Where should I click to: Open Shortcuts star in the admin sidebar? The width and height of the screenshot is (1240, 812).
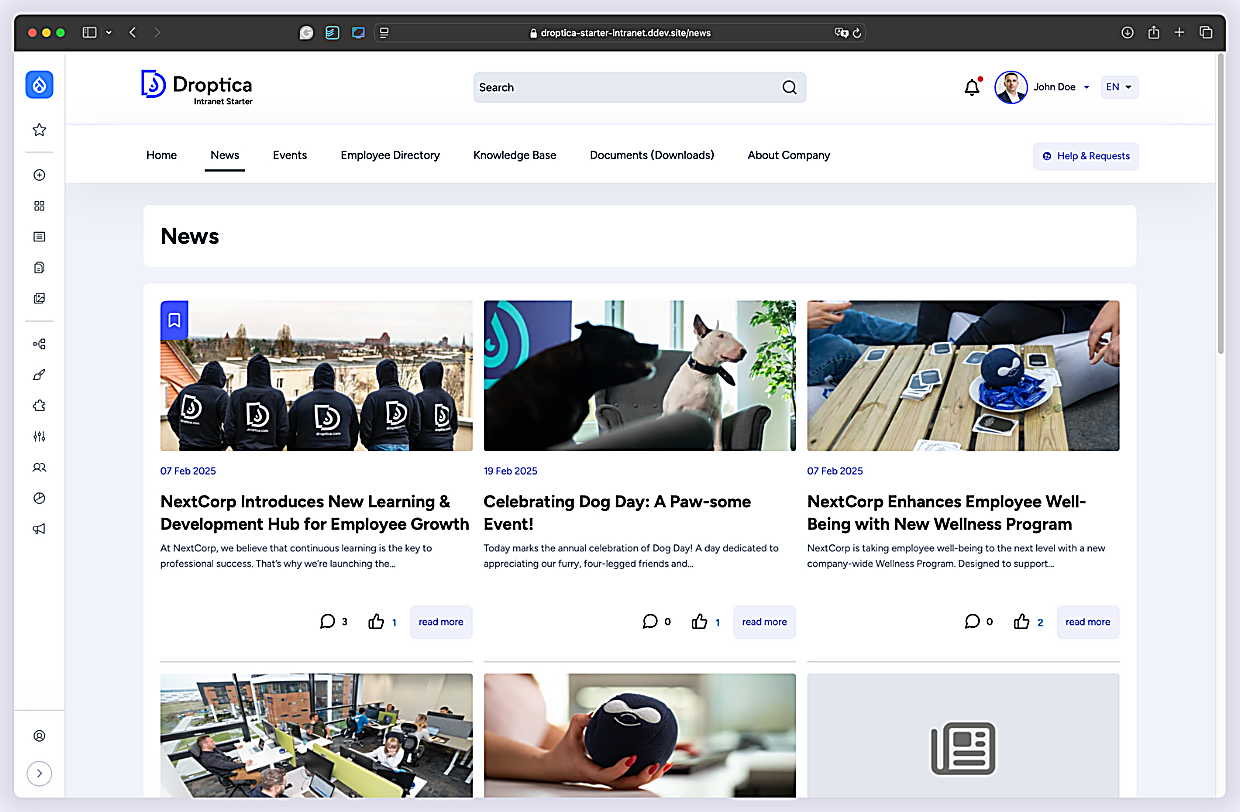pos(39,130)
